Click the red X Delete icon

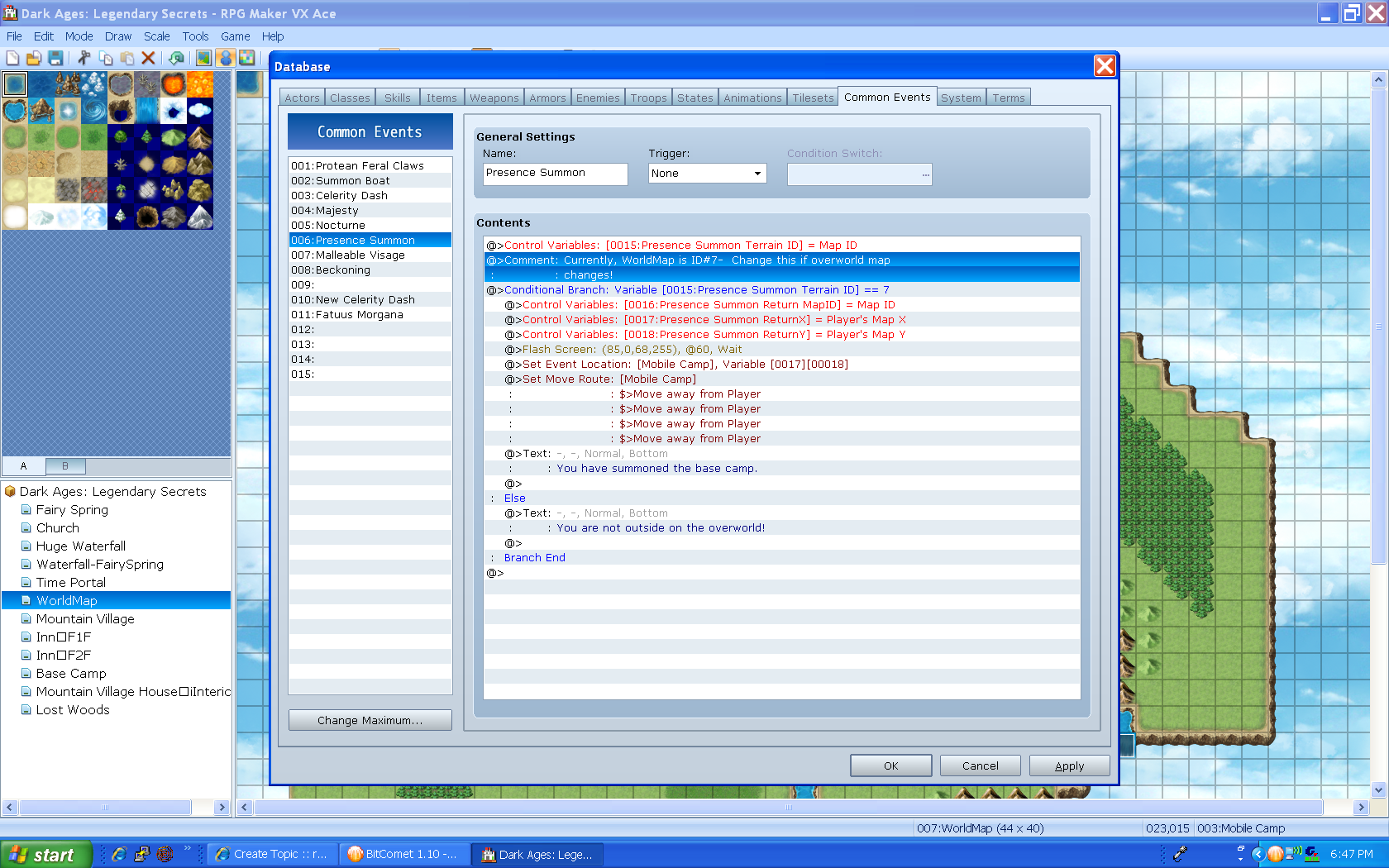point(149,58)
